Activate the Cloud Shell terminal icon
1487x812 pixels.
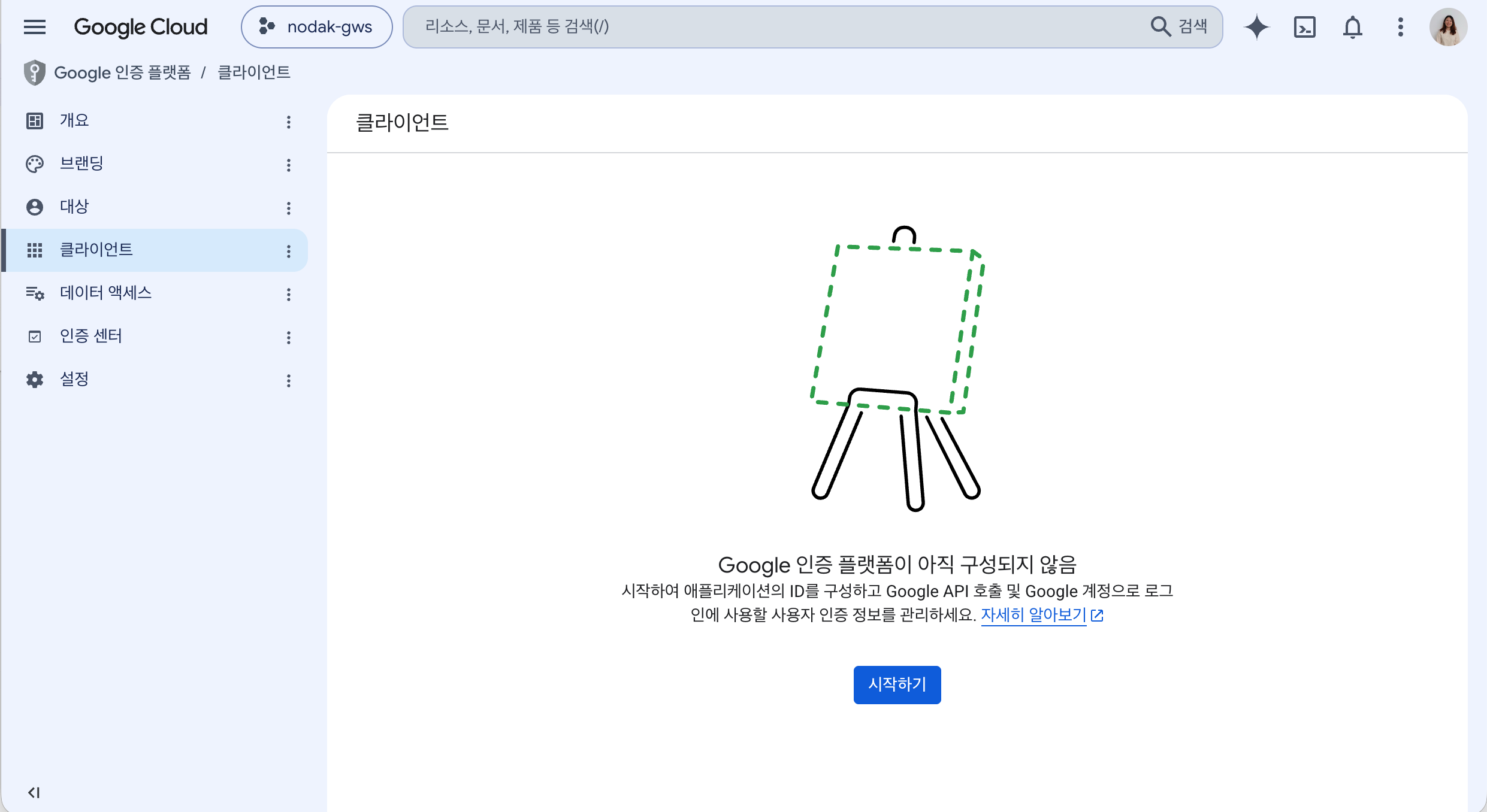pos(1305,27)
